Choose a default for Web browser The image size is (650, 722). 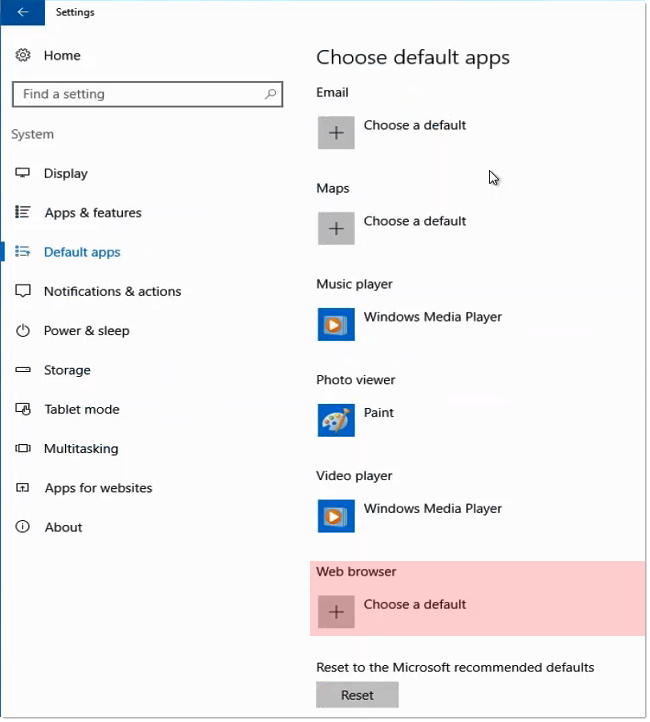click(x=415, y=605)
